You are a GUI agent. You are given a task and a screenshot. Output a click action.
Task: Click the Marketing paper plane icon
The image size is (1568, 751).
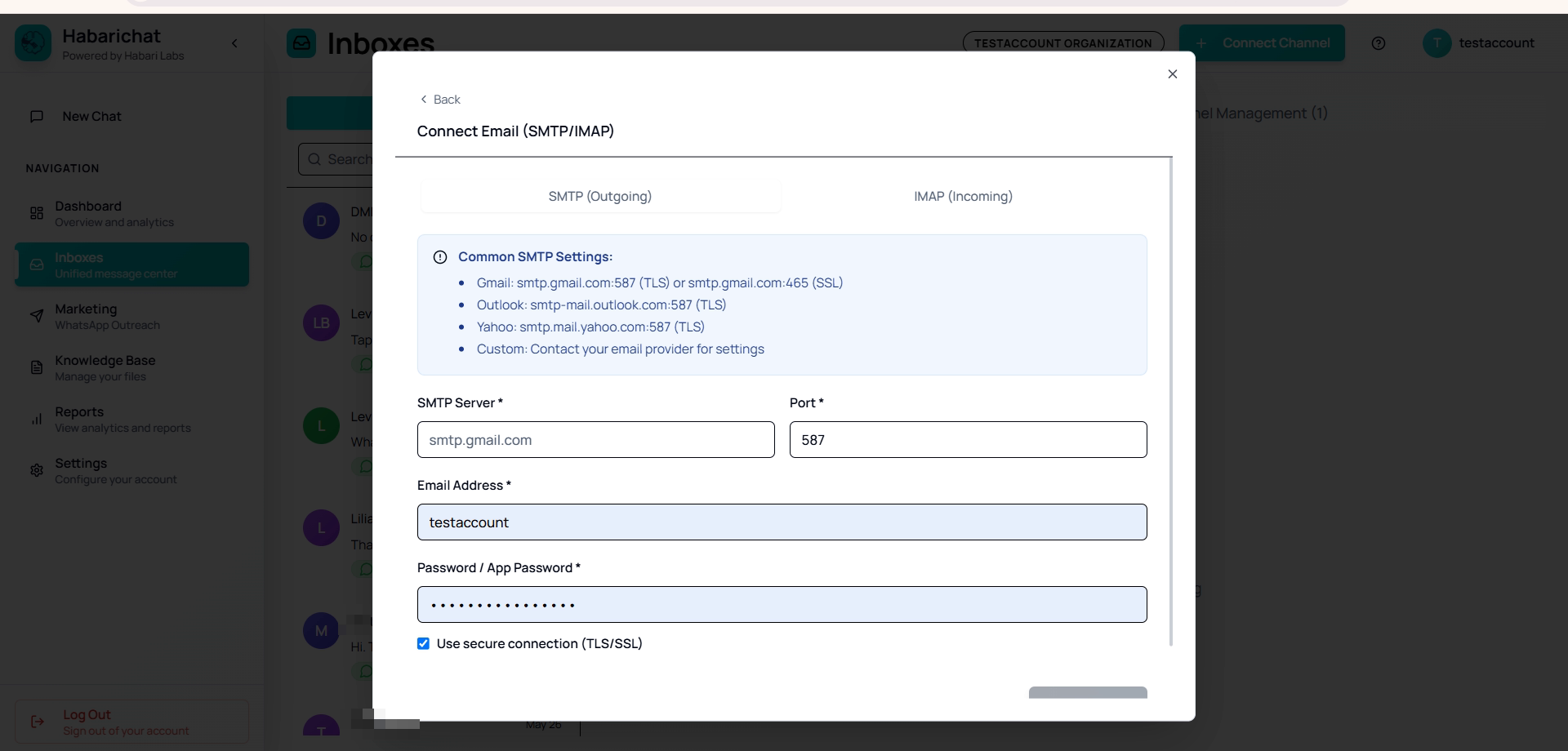[x=37, y=316]
